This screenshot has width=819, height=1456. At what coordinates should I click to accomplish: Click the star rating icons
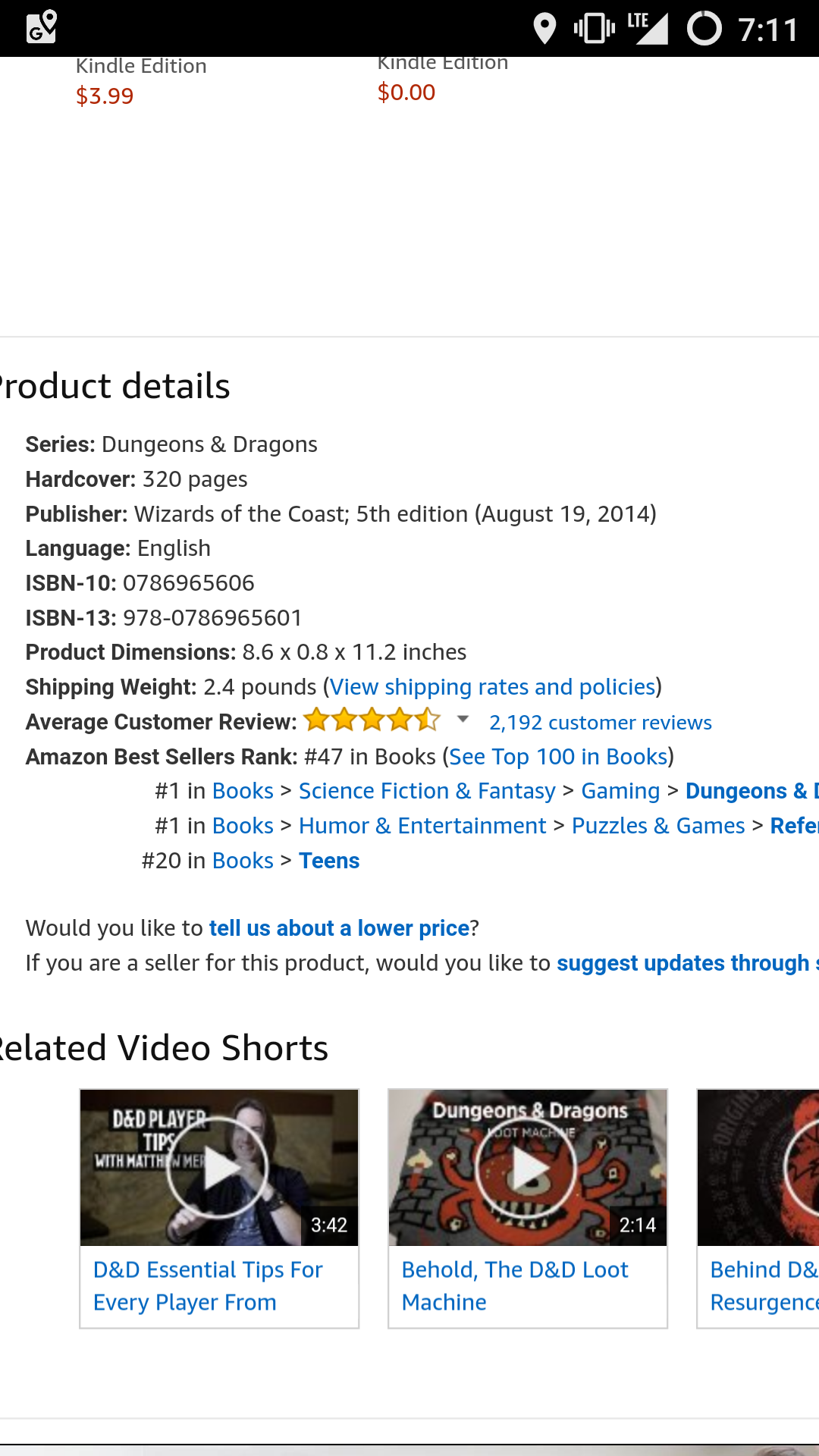372,720
